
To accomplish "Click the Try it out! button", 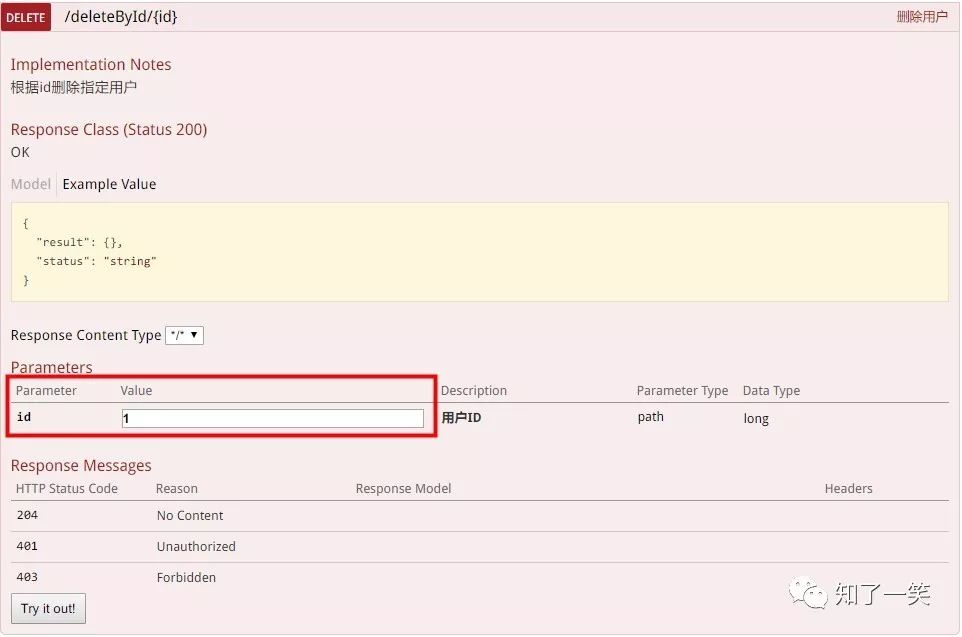I will coord(48,608).
